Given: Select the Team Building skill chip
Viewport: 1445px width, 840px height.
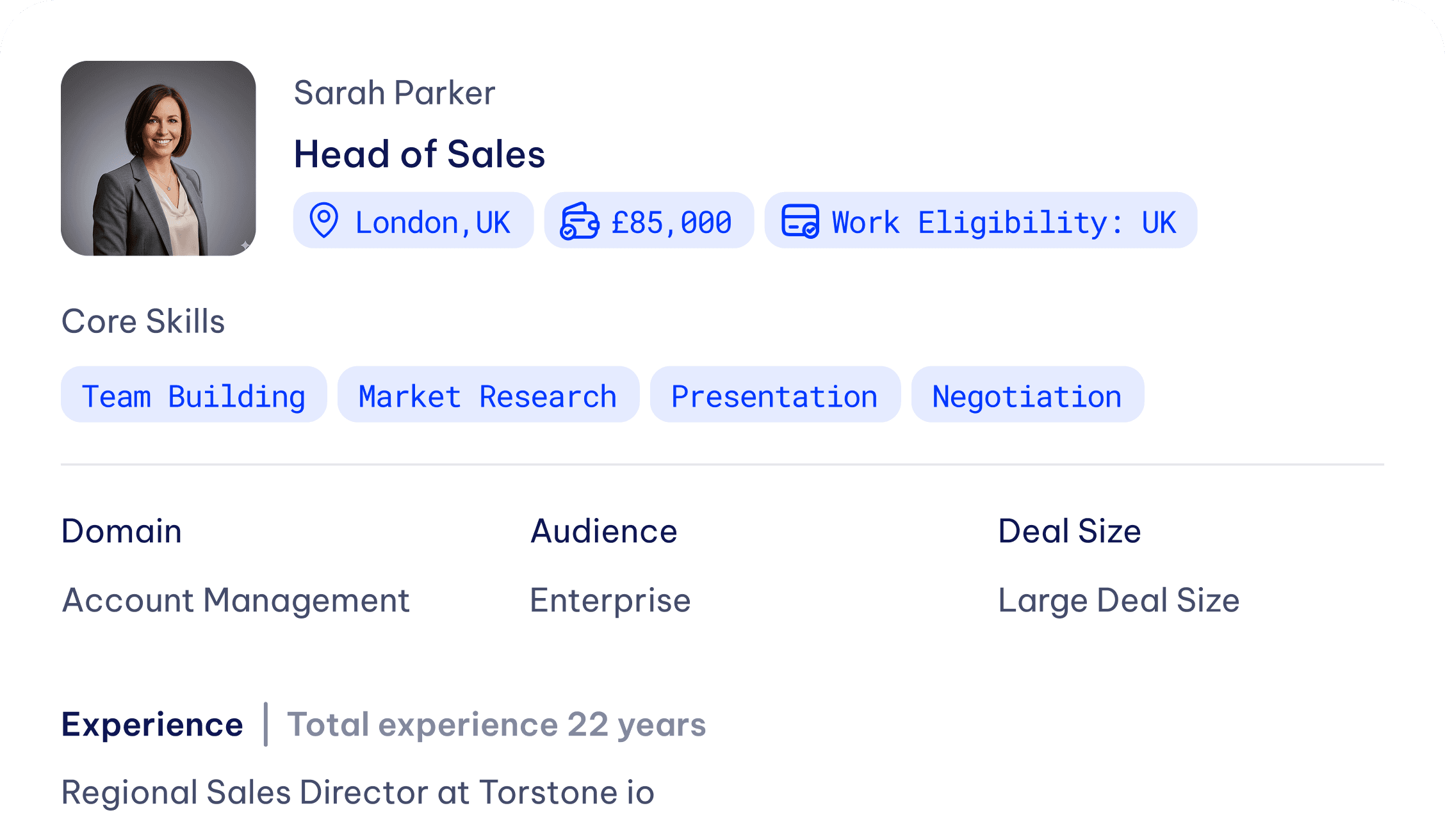Looking at the screenshot, I should click(193, 395).
